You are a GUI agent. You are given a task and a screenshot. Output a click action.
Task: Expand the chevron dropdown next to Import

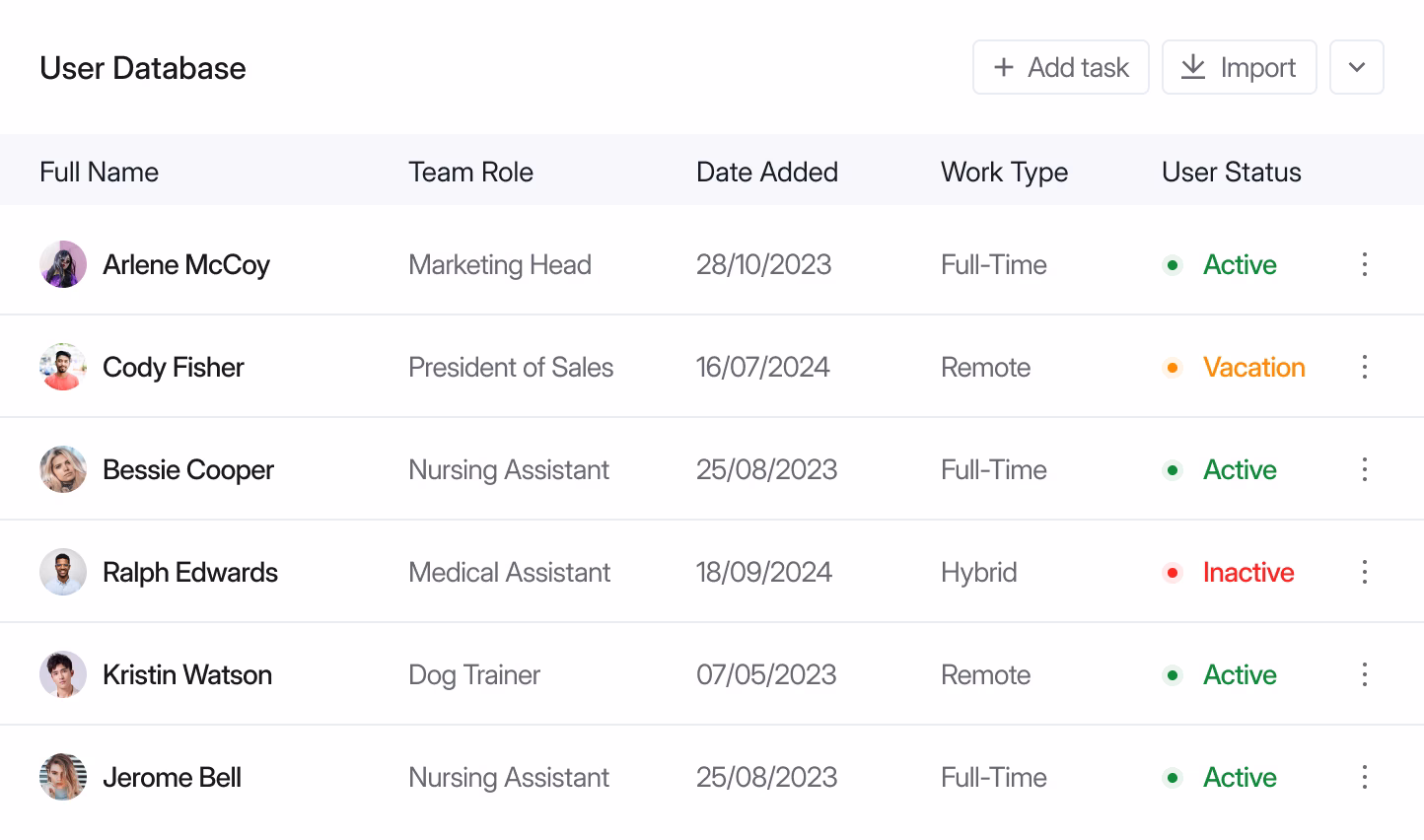(1357, 67)
